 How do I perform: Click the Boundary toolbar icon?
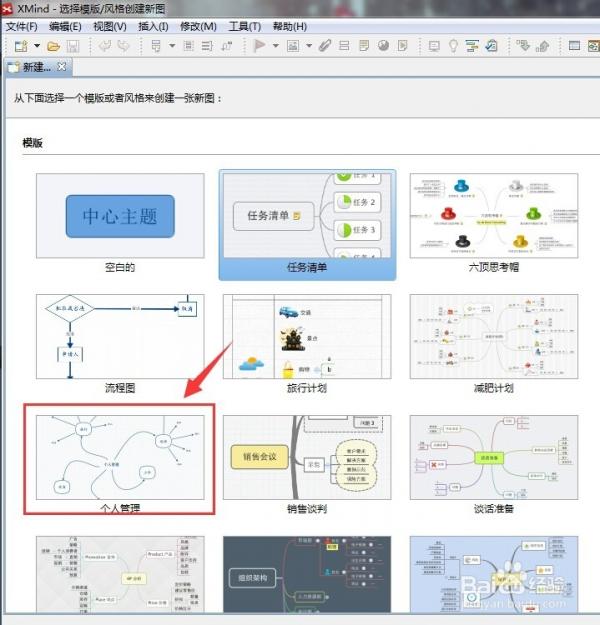pyautogui.click(x=189, y=46)
